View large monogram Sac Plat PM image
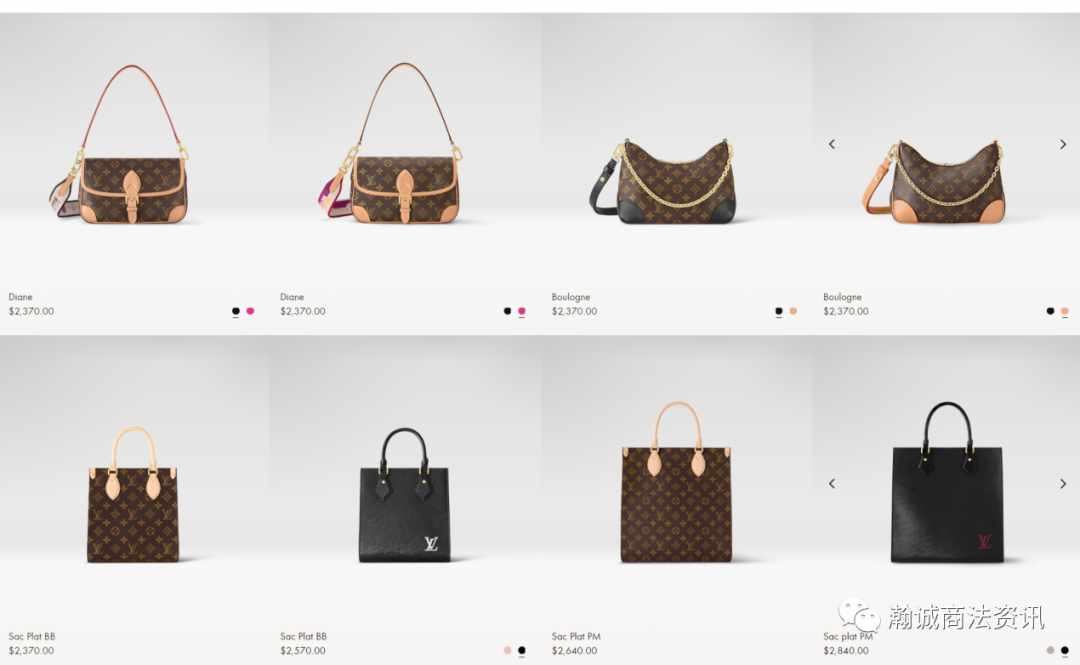Viewport: 1080px width, 665px height. pos(676,482)
